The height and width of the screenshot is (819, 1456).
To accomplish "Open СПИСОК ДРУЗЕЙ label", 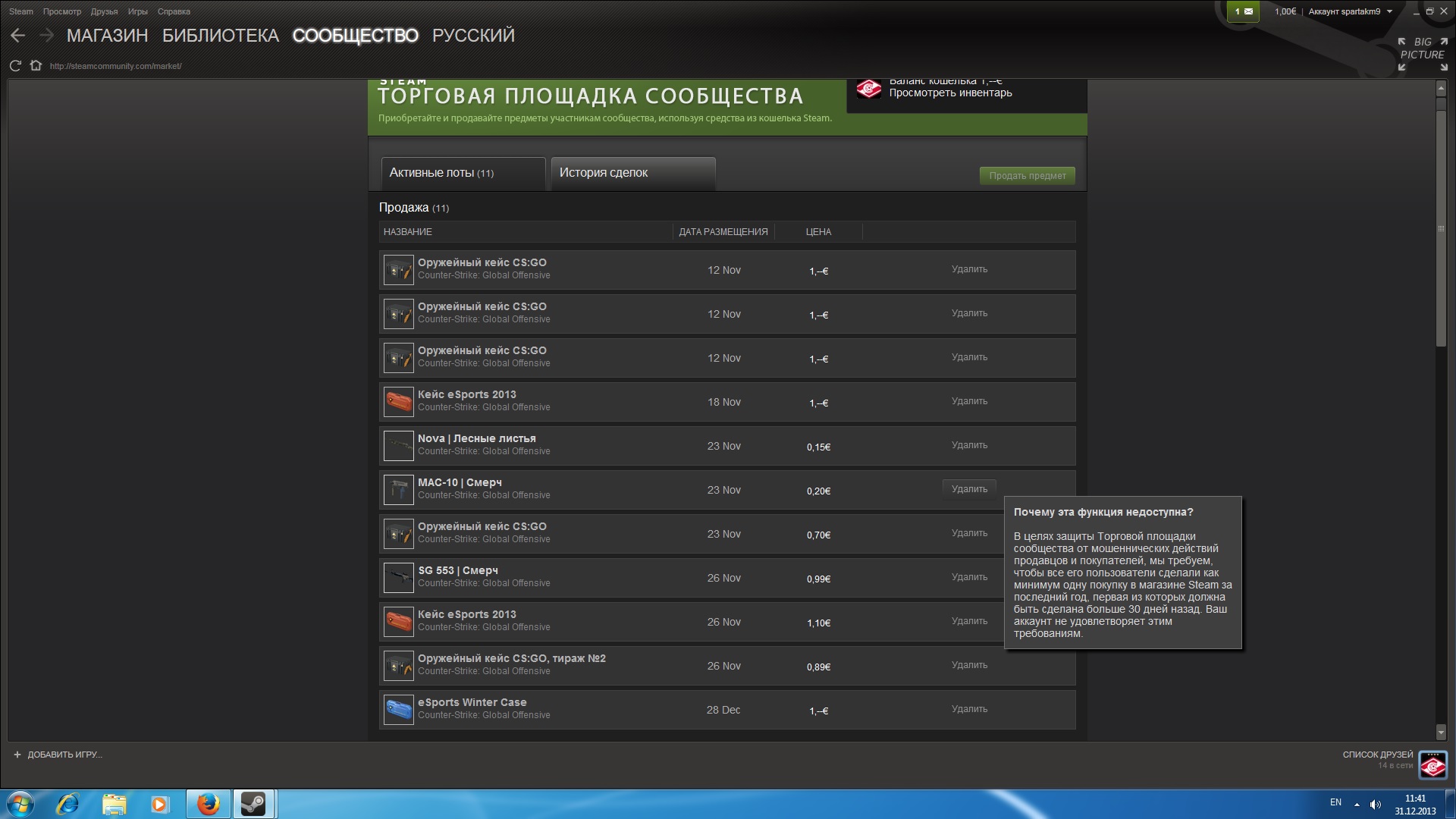I will pos(1378,755).
